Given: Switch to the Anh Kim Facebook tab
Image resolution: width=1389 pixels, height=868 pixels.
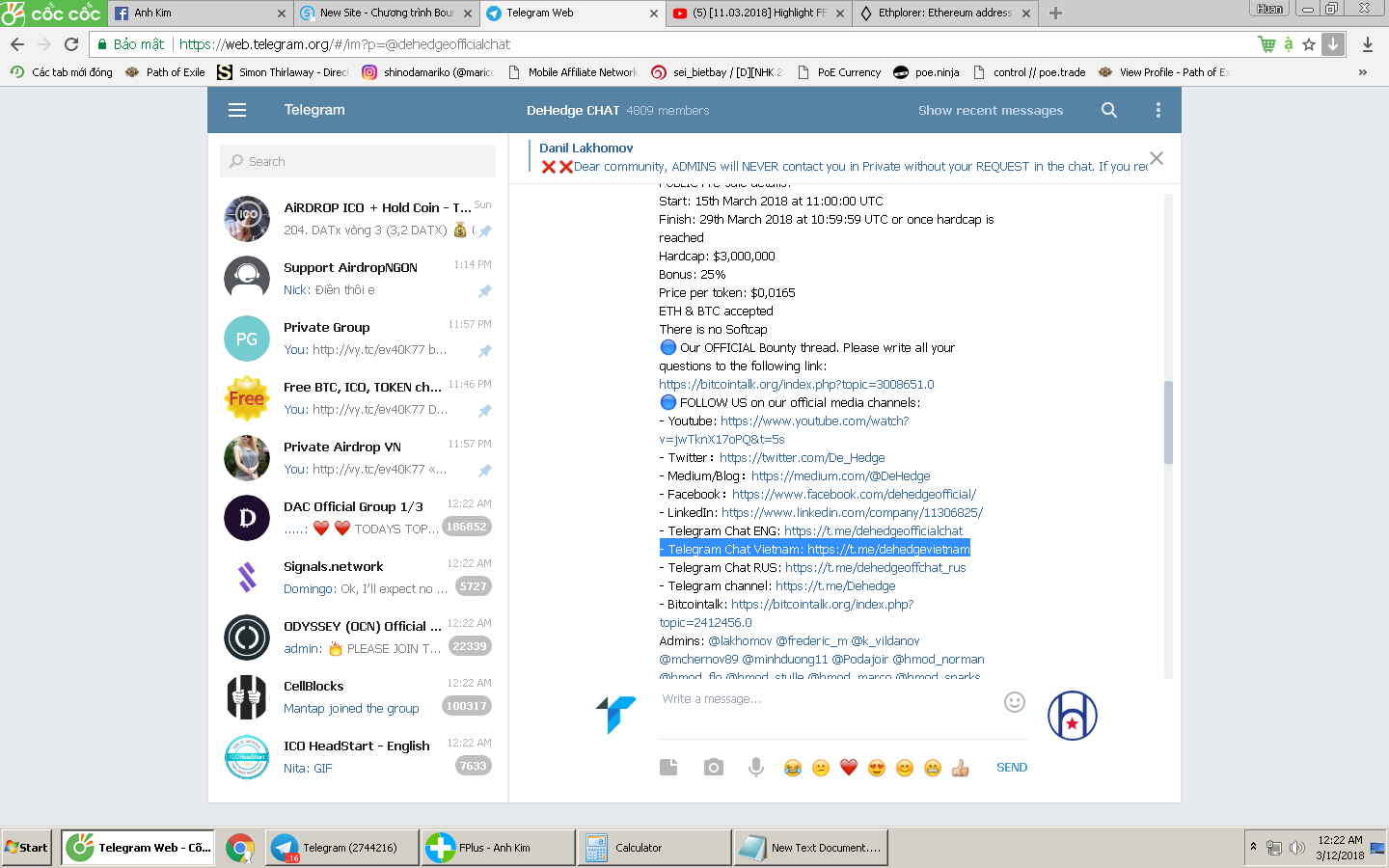Looking at the screenshot, I should [199, 14].
